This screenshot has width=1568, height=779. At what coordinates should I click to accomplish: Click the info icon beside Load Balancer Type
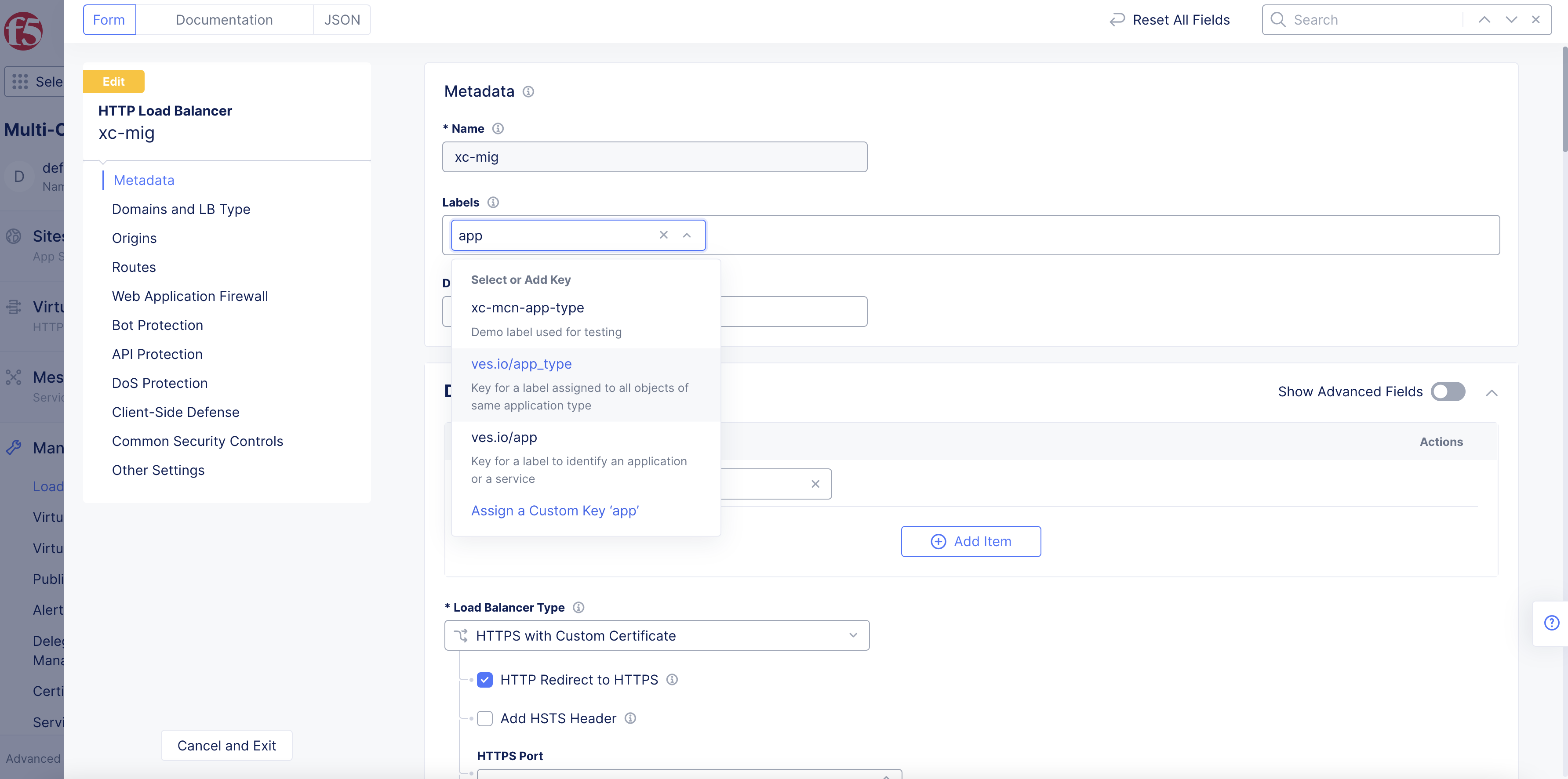[x=578, y=607]
